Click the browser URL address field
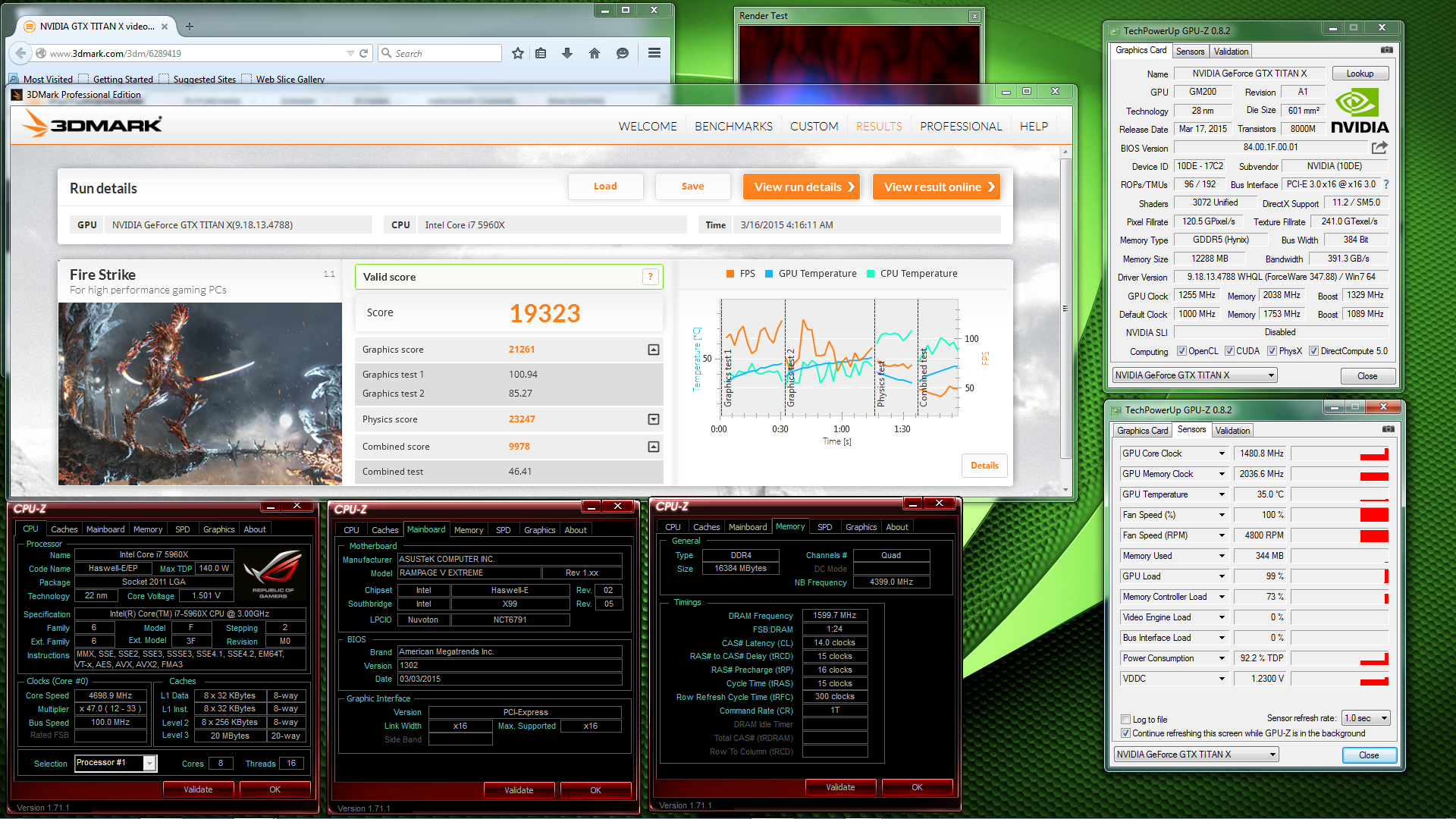The image size is (1456, 819). 196,53
